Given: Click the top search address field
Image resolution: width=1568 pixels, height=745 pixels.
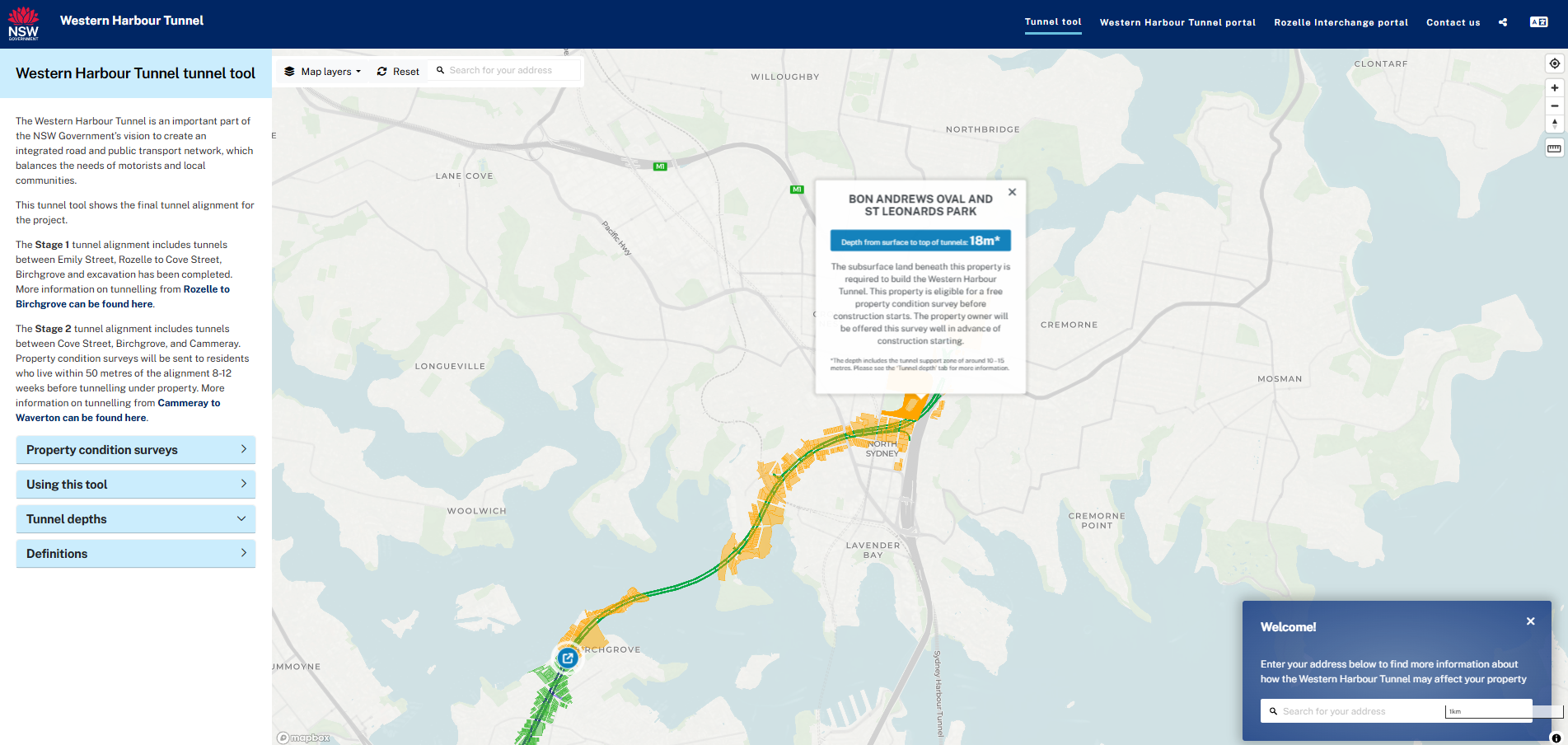Looking at the screenshot, I should [506, 71].
